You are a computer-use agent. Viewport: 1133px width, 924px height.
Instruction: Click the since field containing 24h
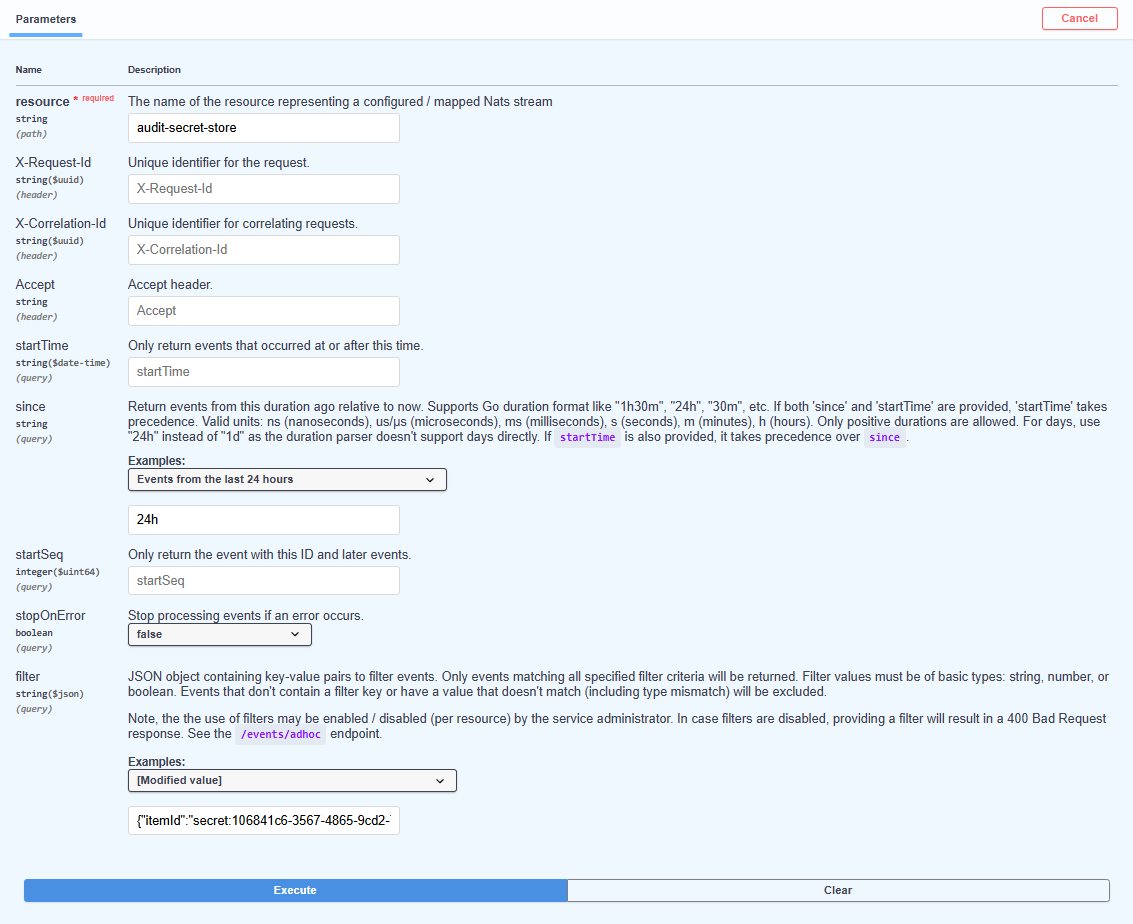point(264,519)
